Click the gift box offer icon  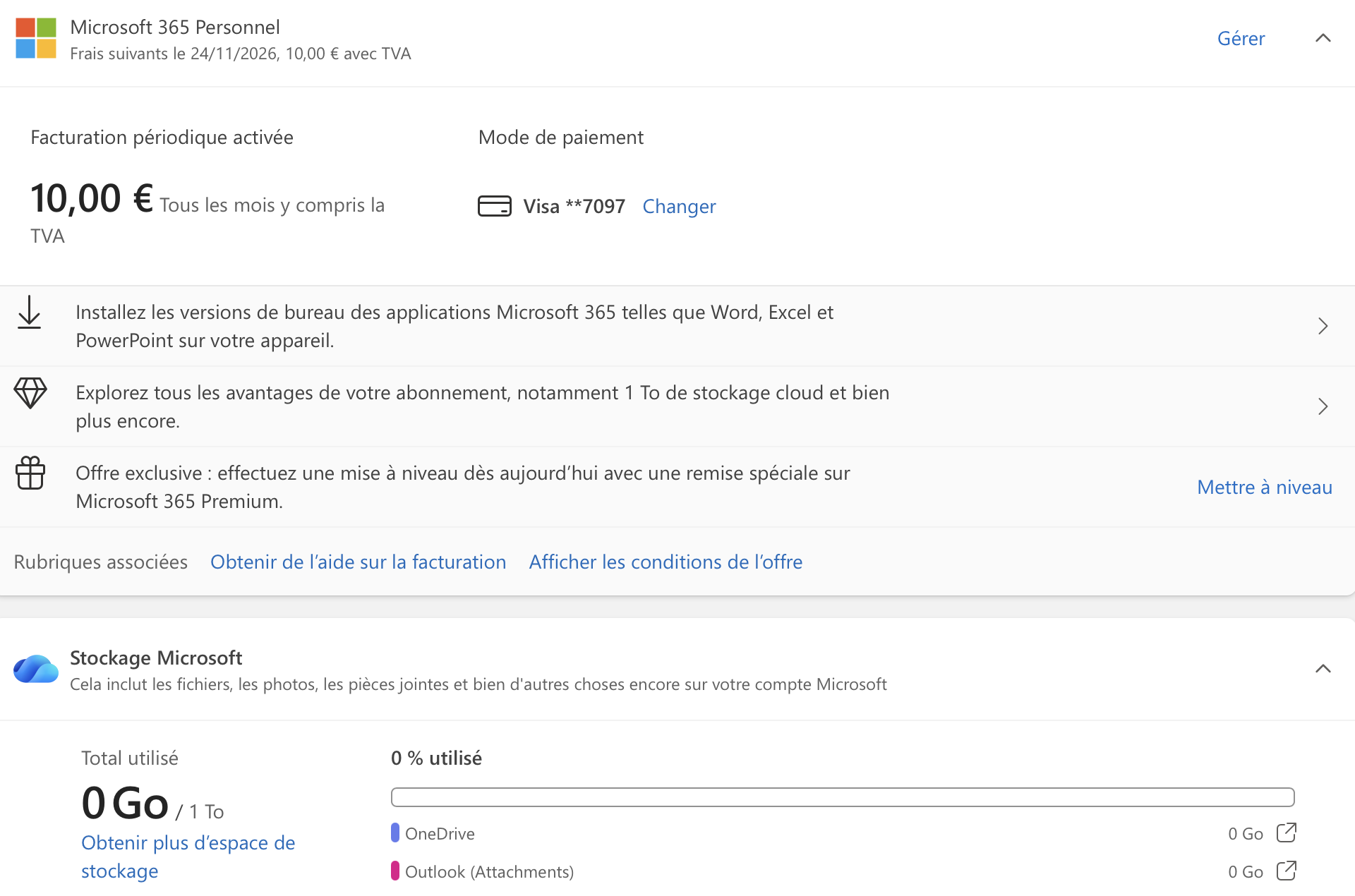[x=30, y=473]
